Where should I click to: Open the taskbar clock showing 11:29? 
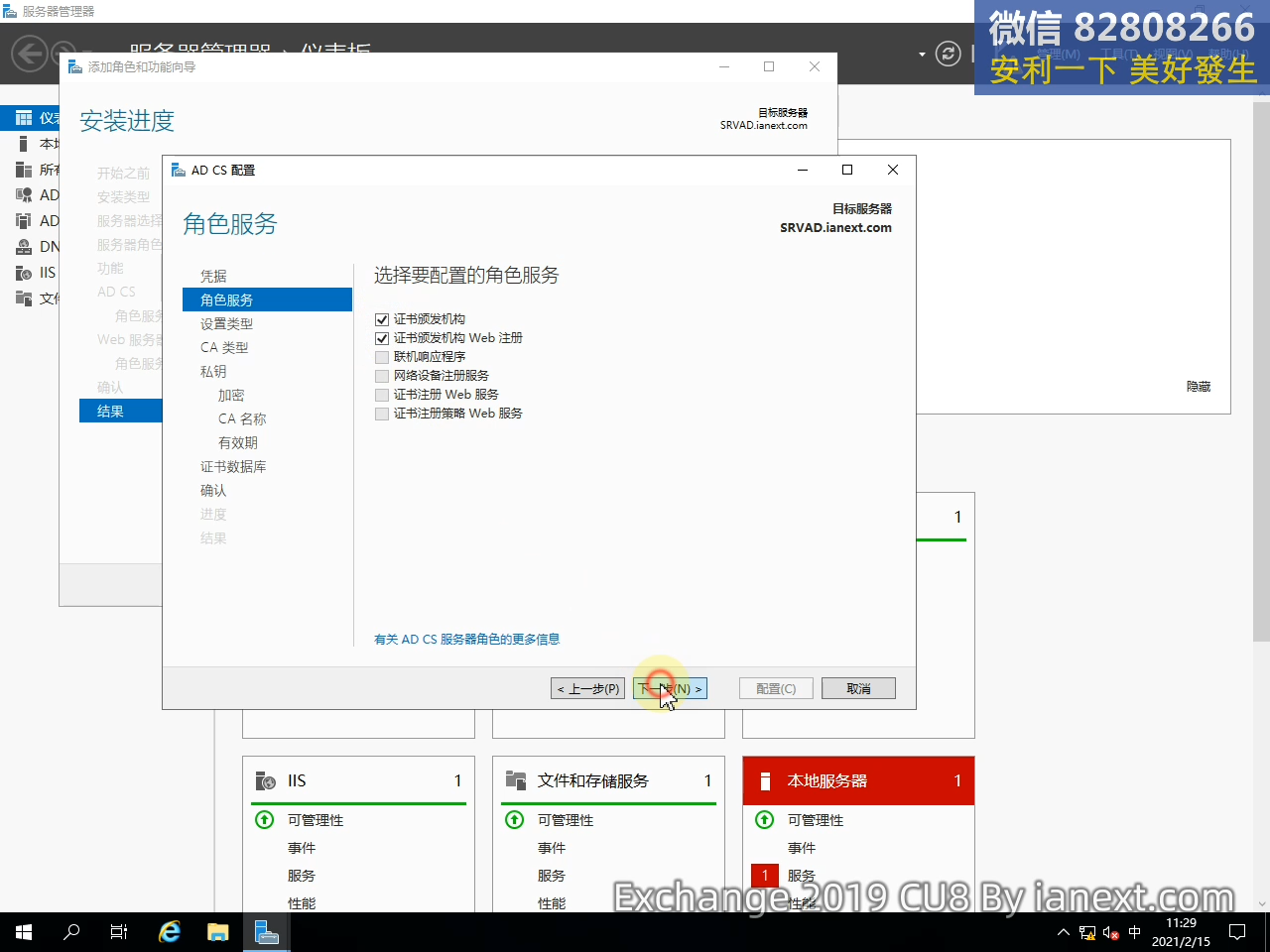pos(1181,932)
